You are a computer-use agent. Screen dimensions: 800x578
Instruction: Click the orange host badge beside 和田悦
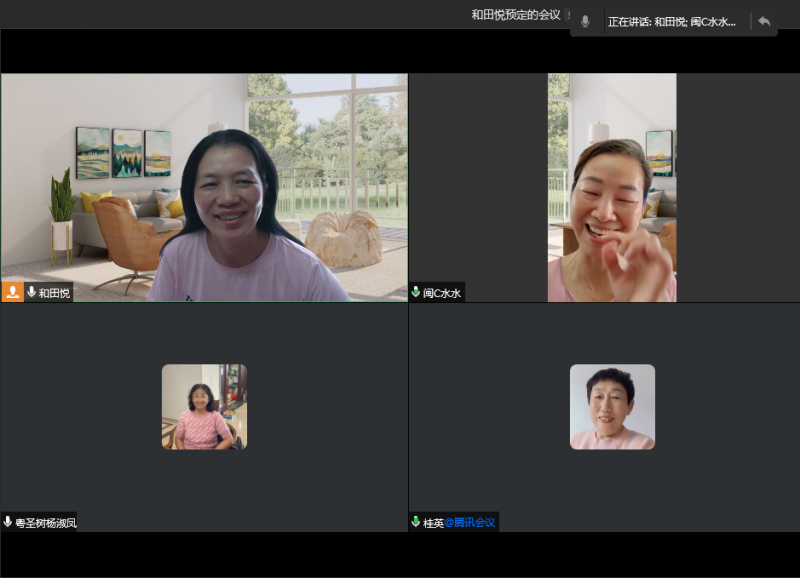tap(13, 292)
